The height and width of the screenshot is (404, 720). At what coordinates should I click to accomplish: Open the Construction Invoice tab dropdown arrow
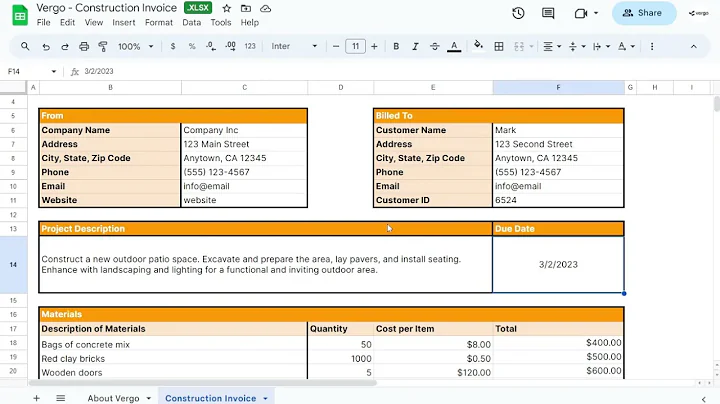(x=265, y=398)
